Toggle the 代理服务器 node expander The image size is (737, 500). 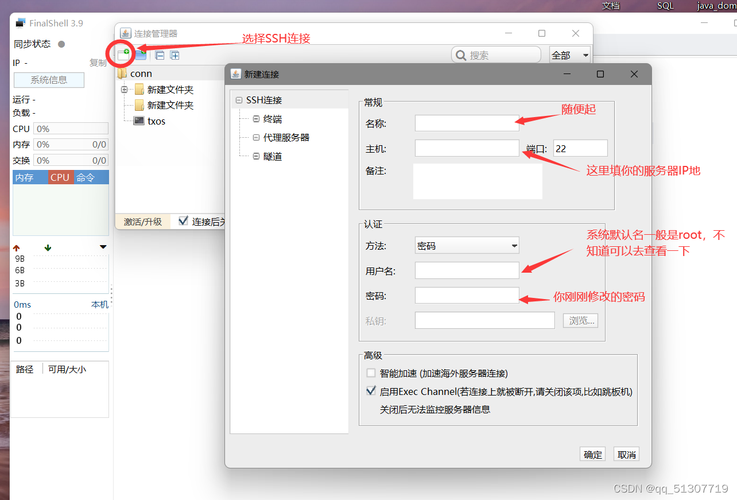pos(256,138)
